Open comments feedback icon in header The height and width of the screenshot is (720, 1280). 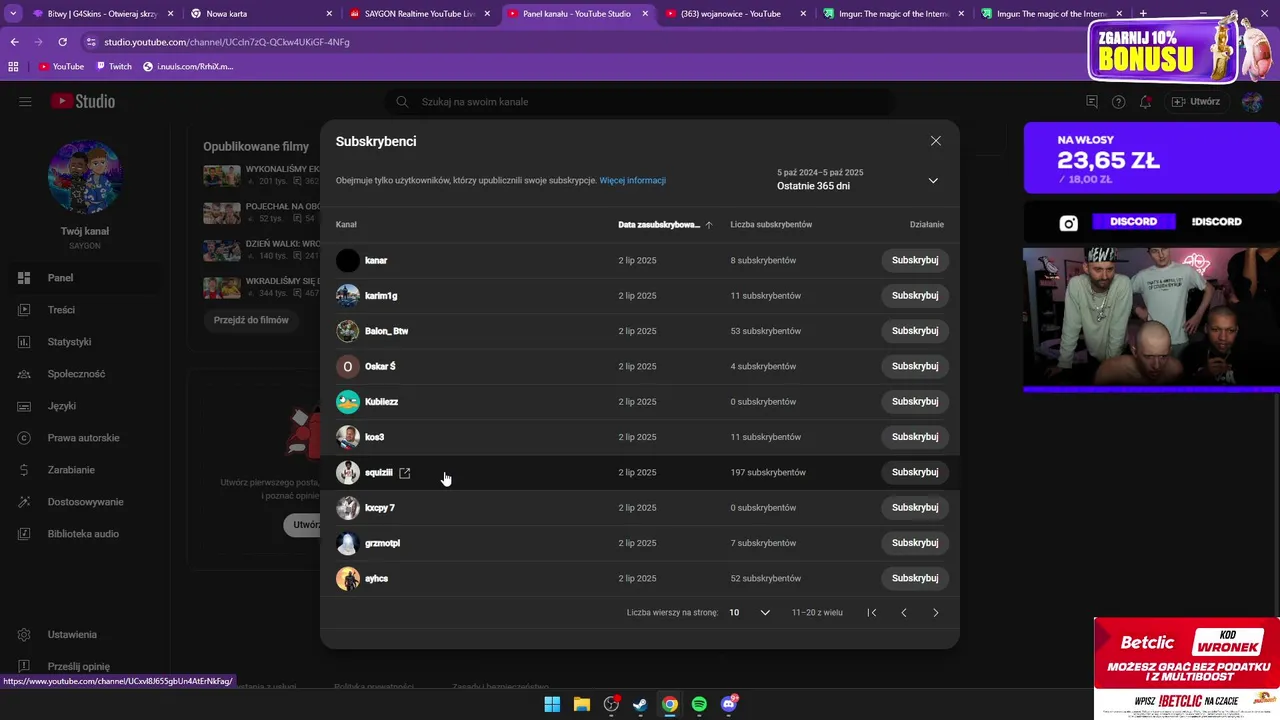tap(1092, 102)
